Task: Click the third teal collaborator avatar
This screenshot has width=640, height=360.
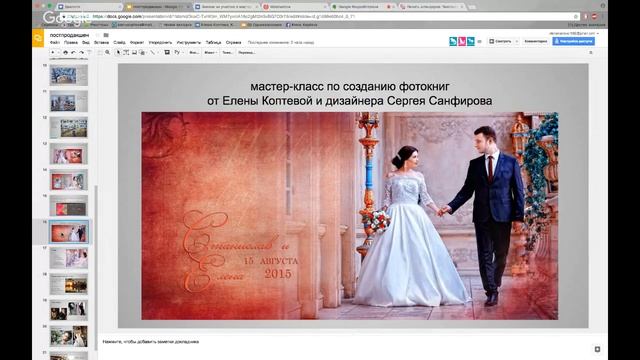Action: pos(471,41)
